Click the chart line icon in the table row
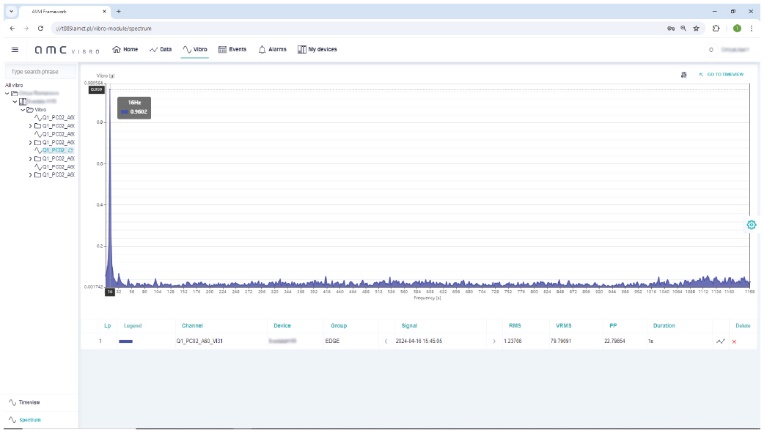Viewport: 764px width, 436px height. tap(720, 342)
